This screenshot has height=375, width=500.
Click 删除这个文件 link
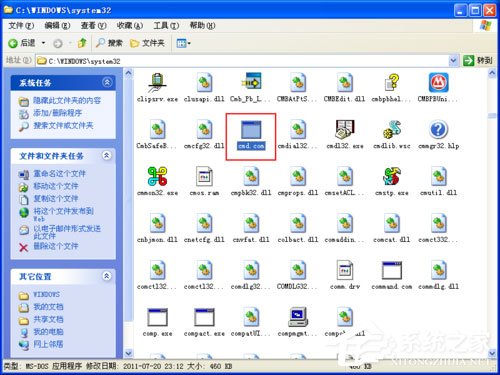(x=56, y=246)
